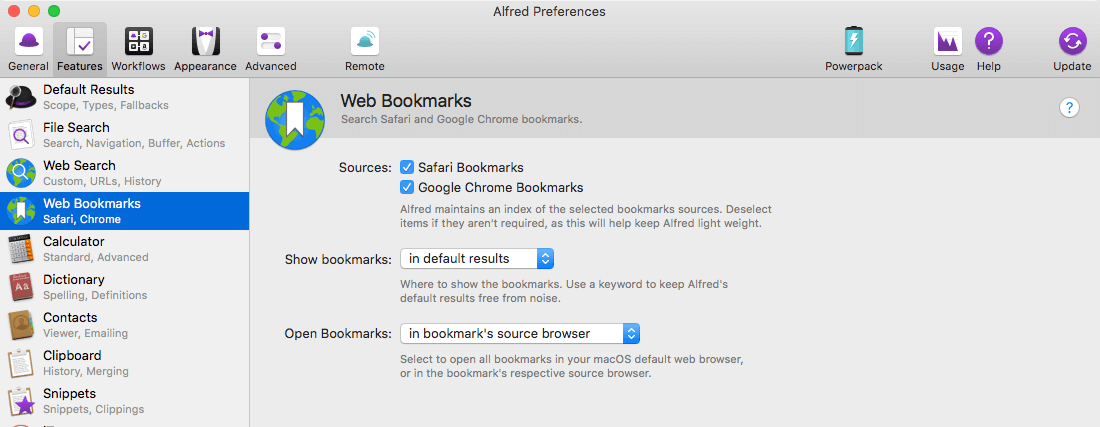1100x427 pixels.
Task: Open Advanced settings sliders icon
Action: (x=270, y=42)
